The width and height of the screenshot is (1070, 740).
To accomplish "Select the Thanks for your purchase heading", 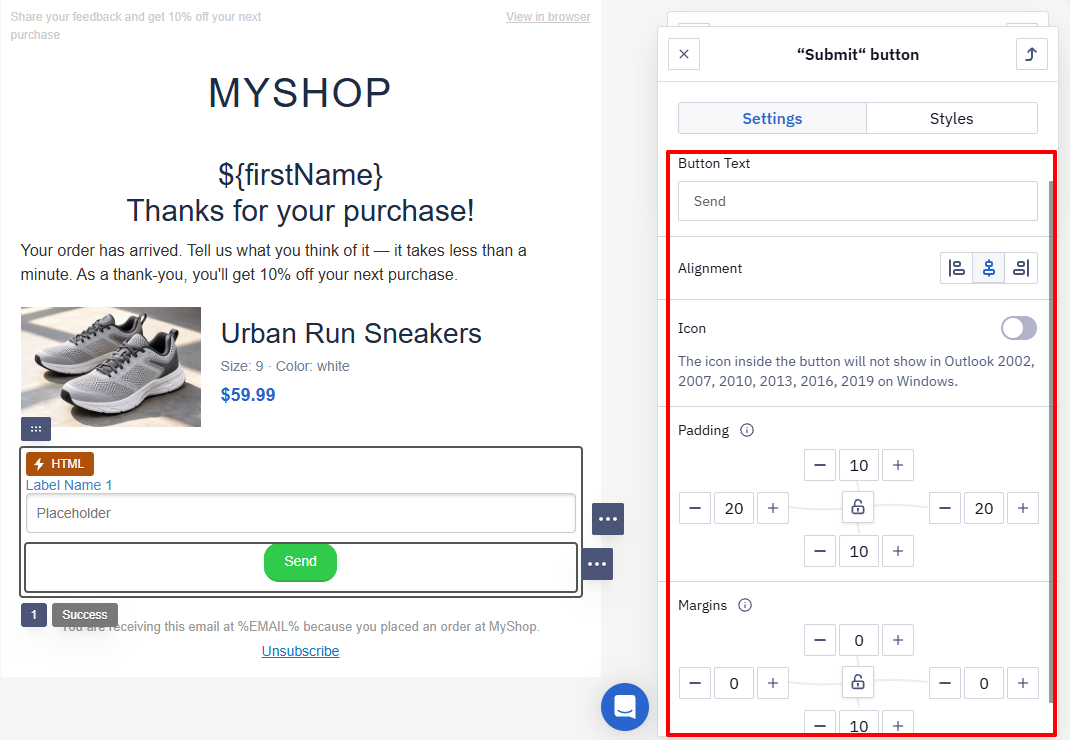I will 300,211.
